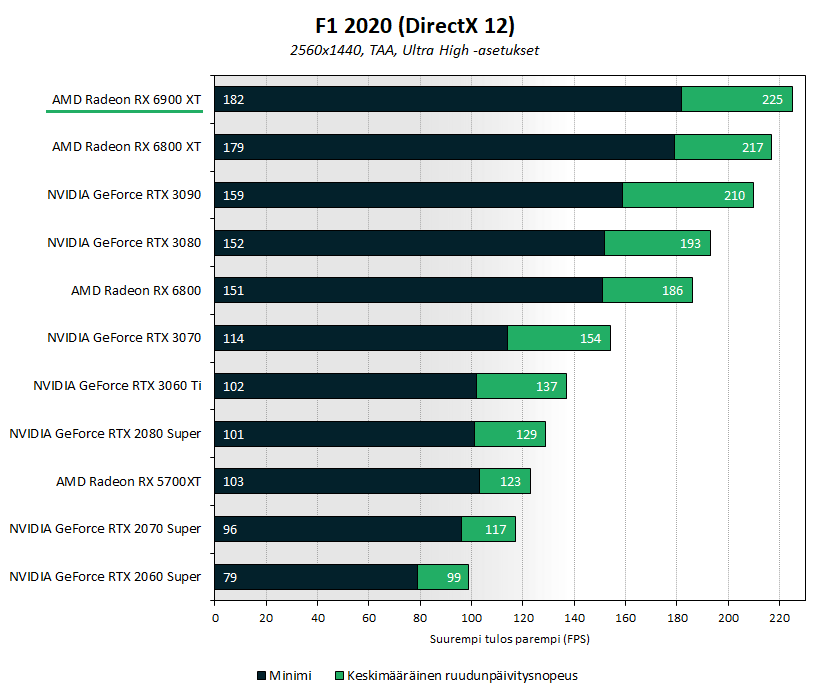Click the RTX 2080 Super minimum value 101
The height and width of the screenshot is (697, 830).
pyautogui.click(x=233, y=435)
